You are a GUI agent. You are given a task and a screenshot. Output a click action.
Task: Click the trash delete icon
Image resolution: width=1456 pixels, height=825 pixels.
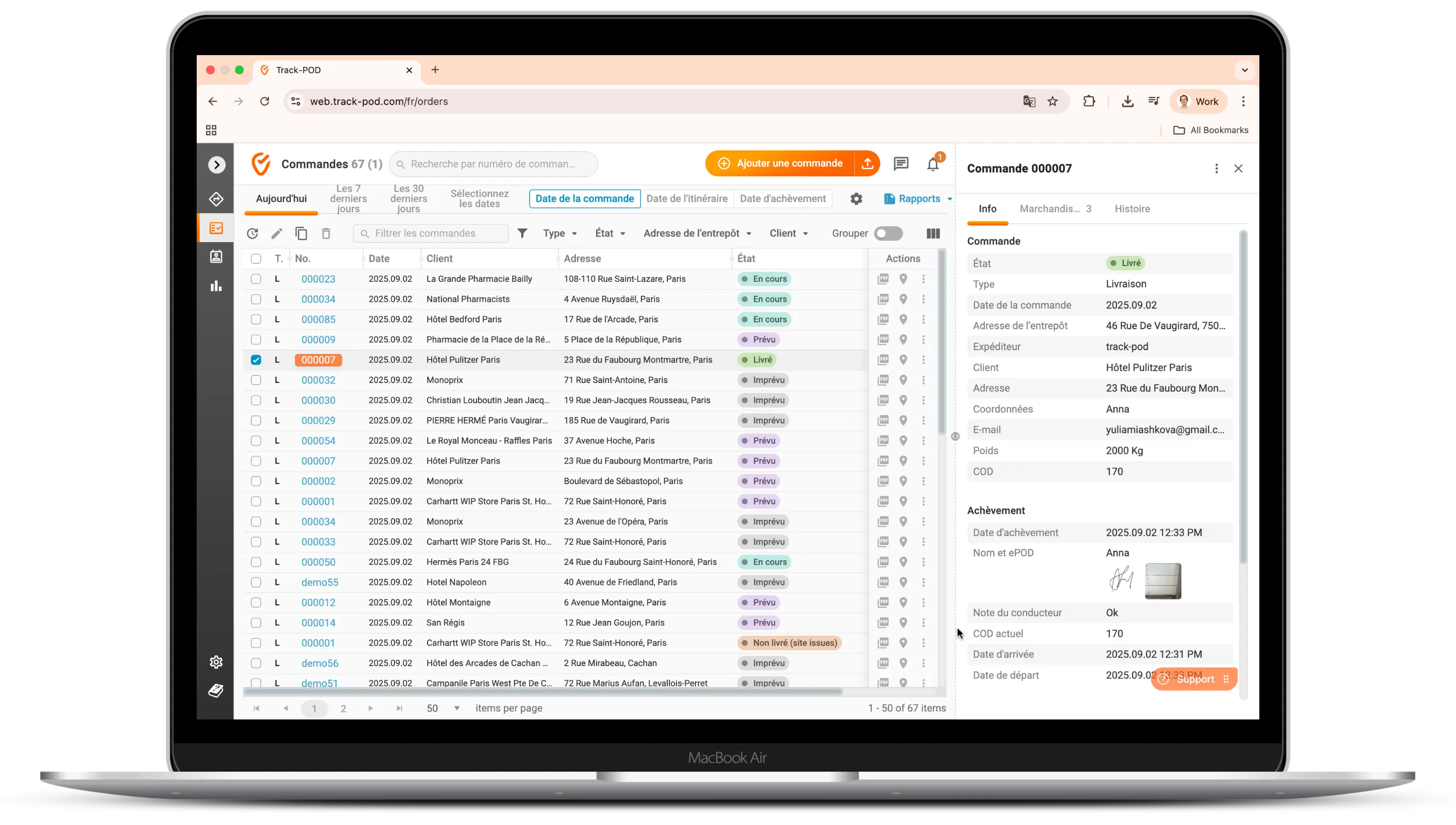pyautogui.click(x=326, y=233)
